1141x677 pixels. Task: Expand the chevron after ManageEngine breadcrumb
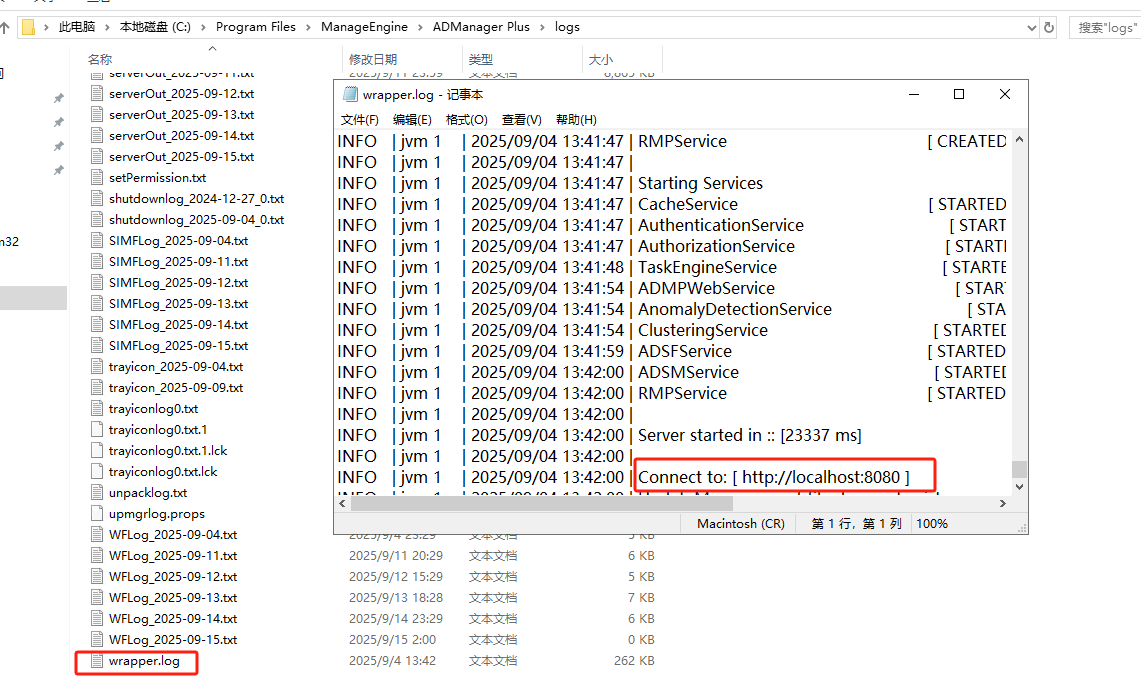pyautogui.click(x=421, y=27)
